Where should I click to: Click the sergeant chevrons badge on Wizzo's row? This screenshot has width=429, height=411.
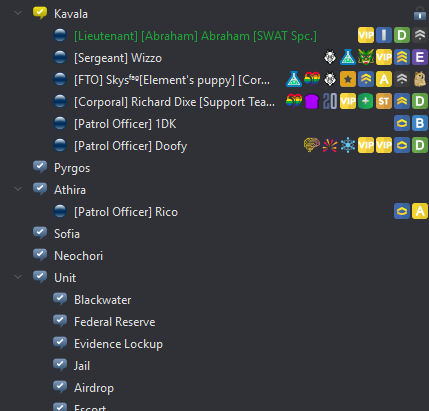(x=402, y=57)
